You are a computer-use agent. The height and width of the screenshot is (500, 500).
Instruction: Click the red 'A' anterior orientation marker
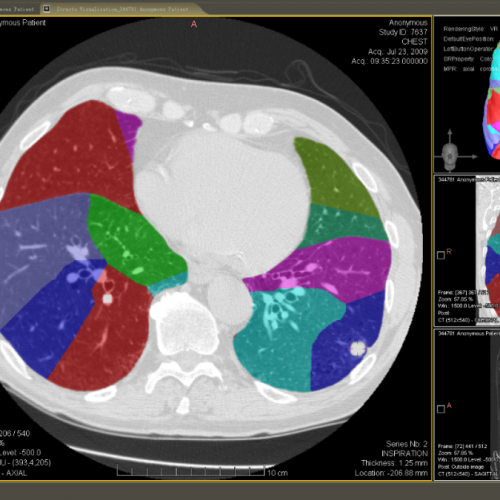click(x=194, y=24)
